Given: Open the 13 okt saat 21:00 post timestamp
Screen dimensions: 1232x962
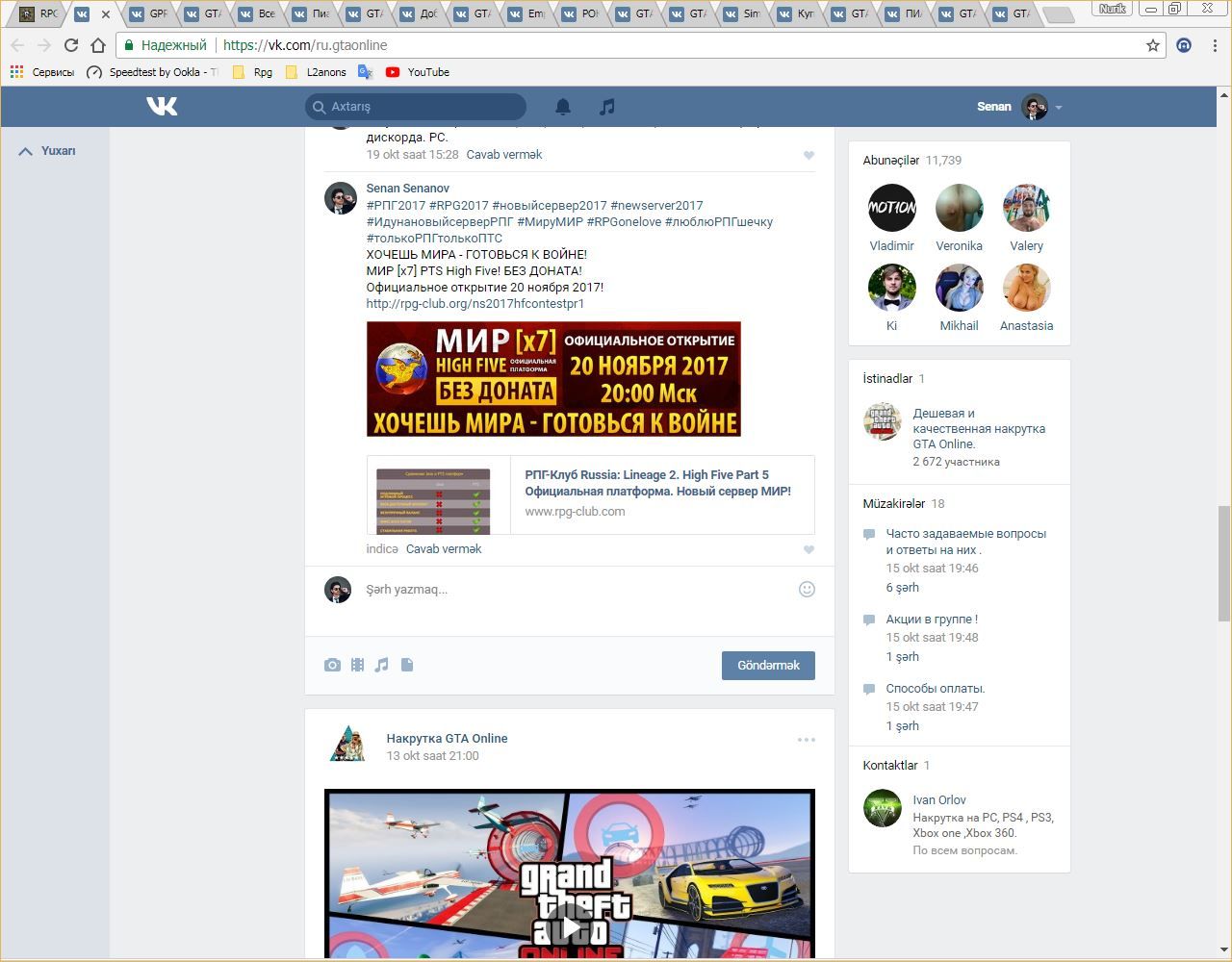Looking at the screenshot, I should click(x=432, y=756).
